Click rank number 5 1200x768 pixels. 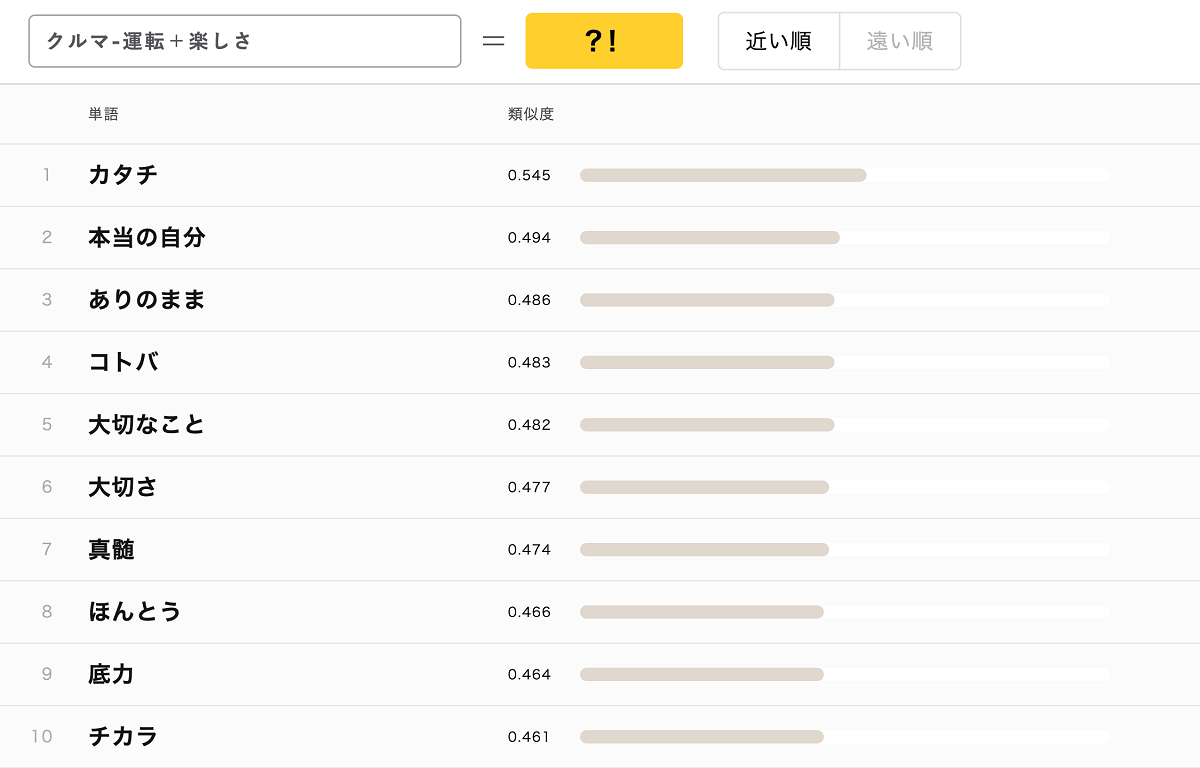[47, 425]
